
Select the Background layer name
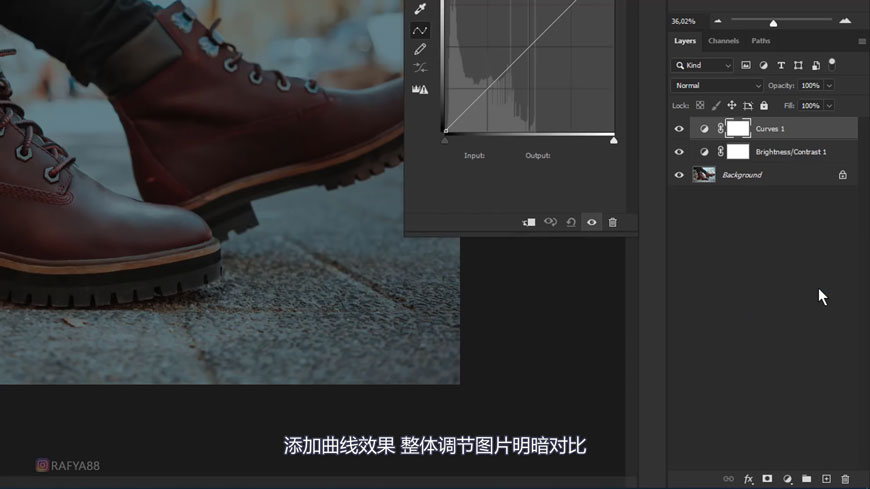click(x=742, y=175)
